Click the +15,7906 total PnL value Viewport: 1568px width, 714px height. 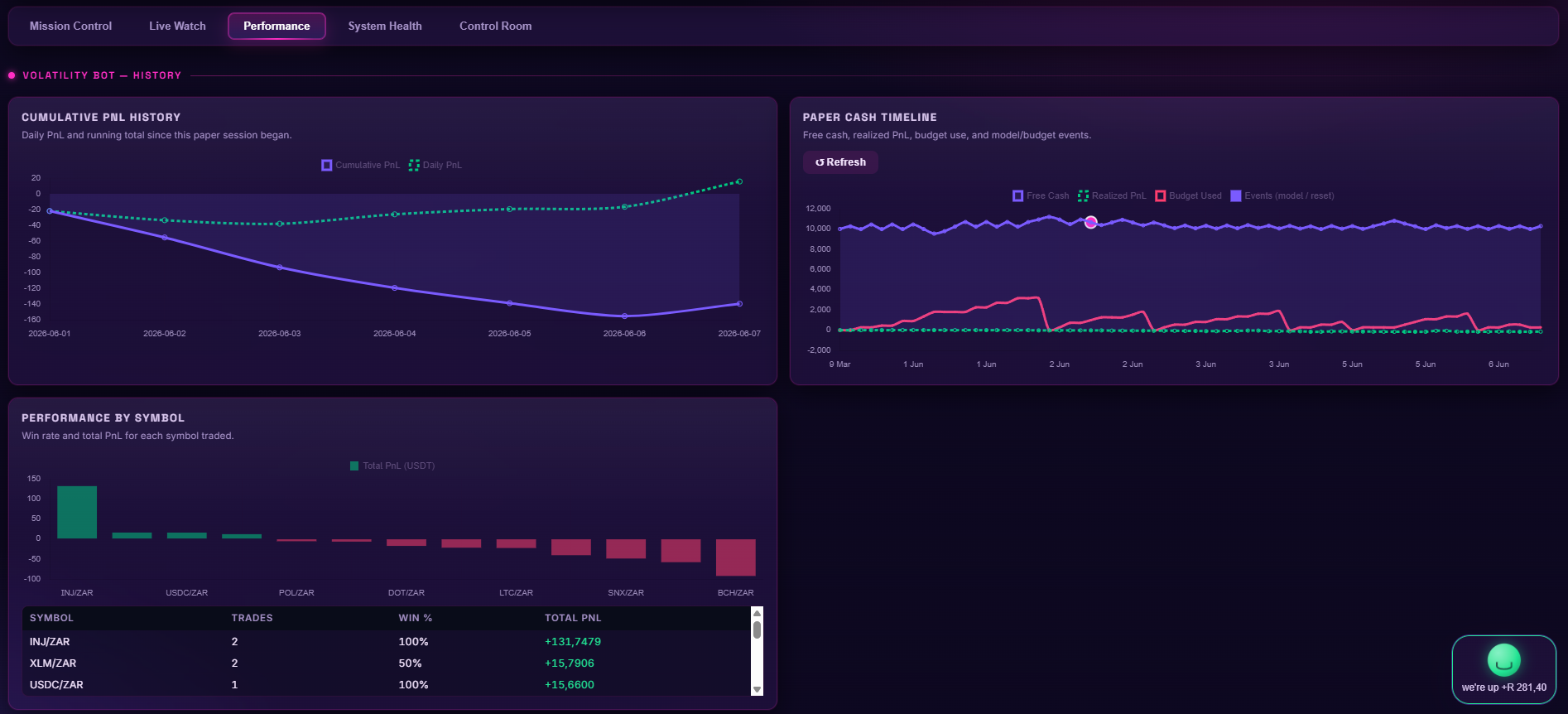pos(570,663)
